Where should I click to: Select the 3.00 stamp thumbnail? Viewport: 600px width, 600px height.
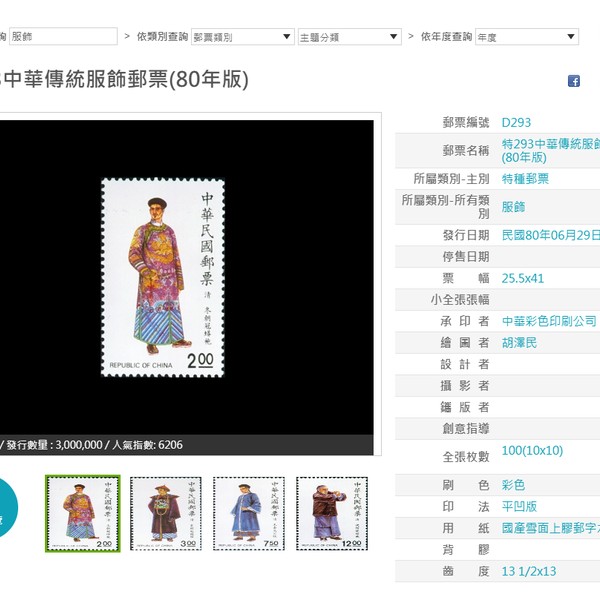coord(166,514)
